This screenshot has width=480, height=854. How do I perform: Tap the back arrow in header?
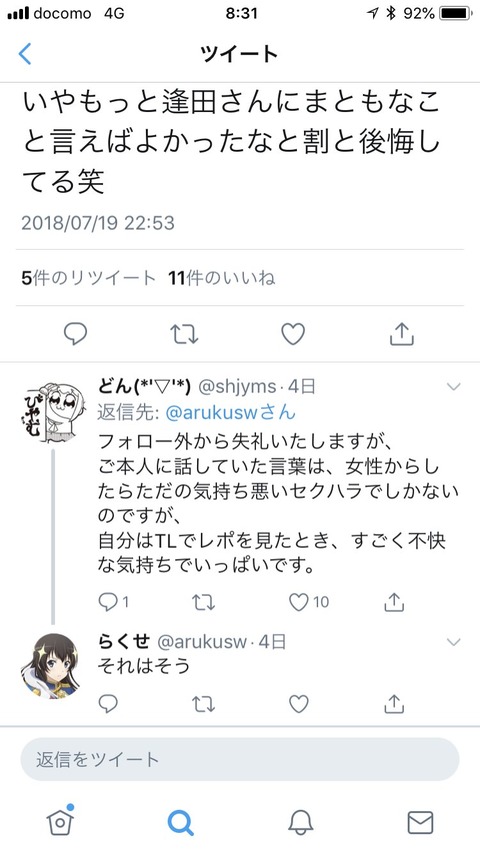point(25,54)
